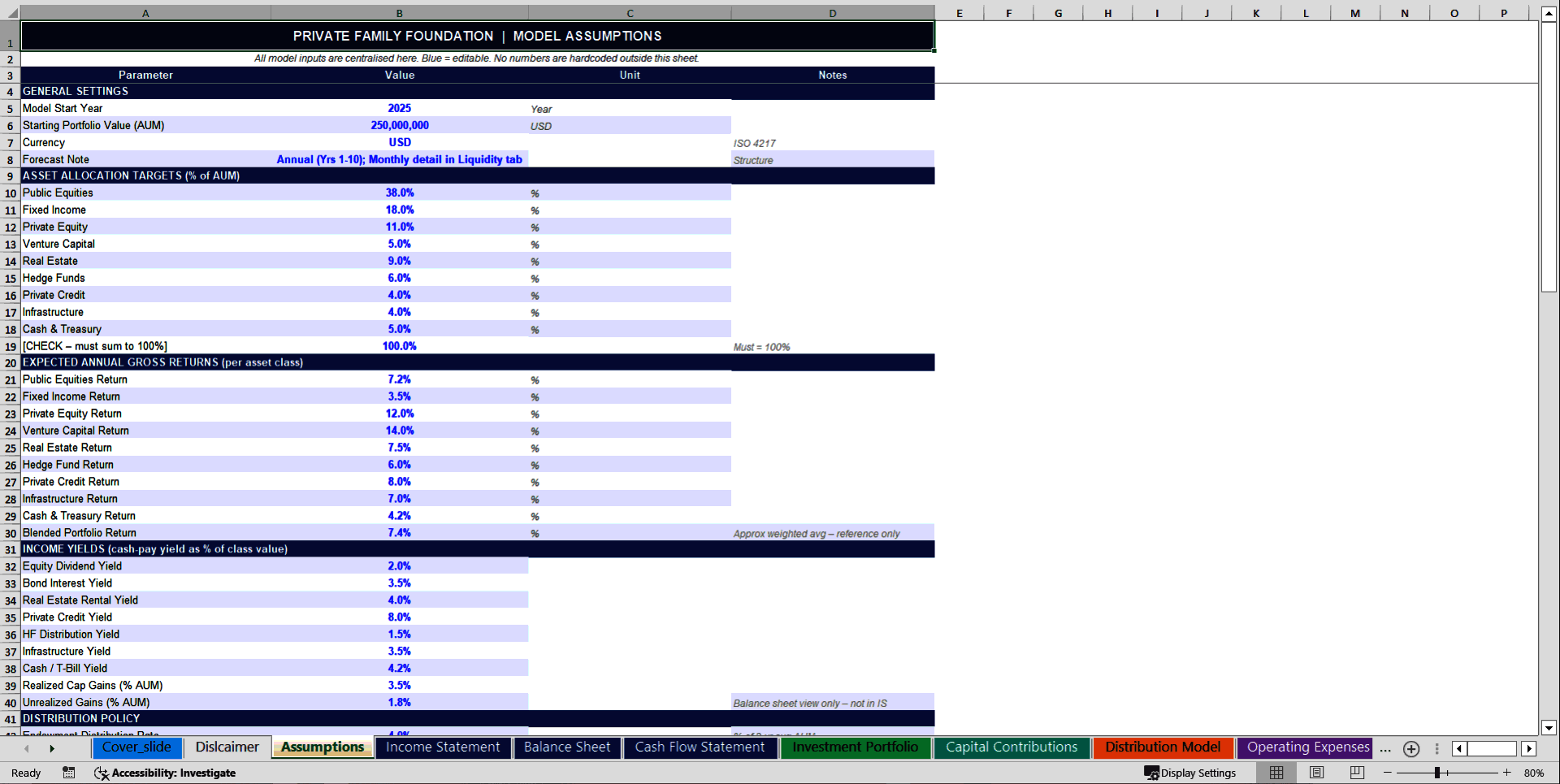Select column B header
The height and width of the screenshot is (784, 1560).
(x=399, y=13)
